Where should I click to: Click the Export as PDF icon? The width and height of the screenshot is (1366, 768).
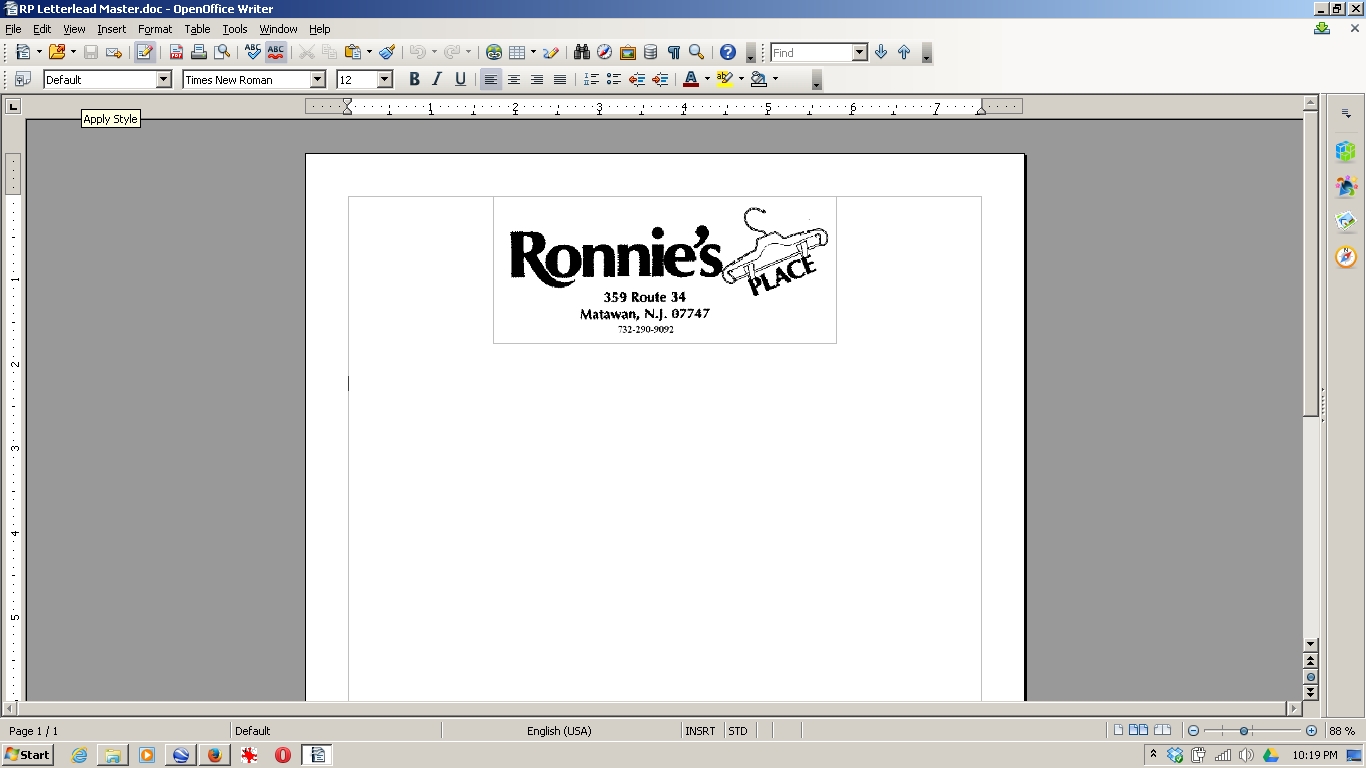[176, 53]
